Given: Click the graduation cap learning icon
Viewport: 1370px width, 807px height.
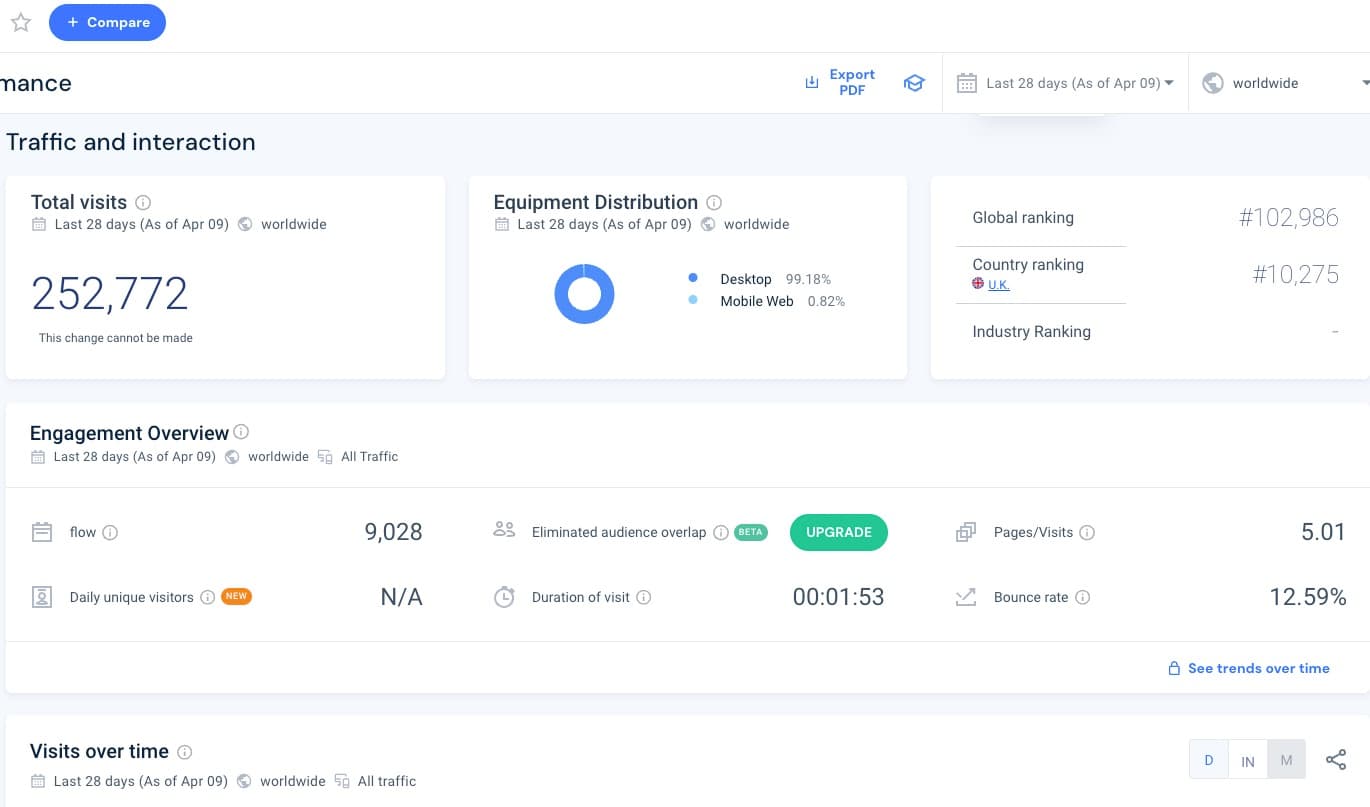Looking at the screenshot, I should 914,83.
